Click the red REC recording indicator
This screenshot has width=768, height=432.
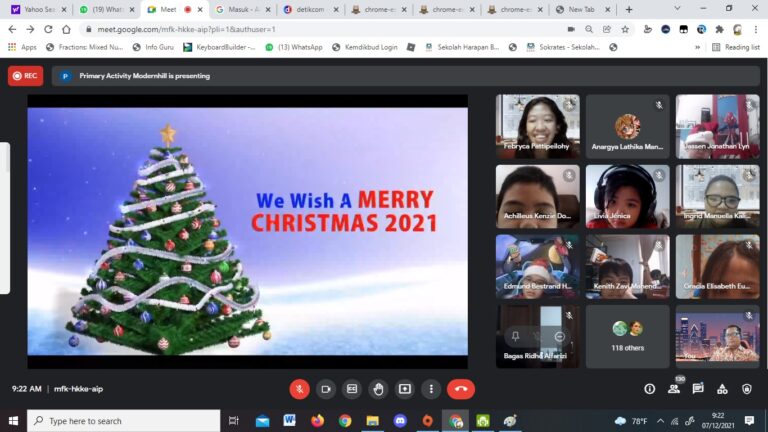pos(25,75)
